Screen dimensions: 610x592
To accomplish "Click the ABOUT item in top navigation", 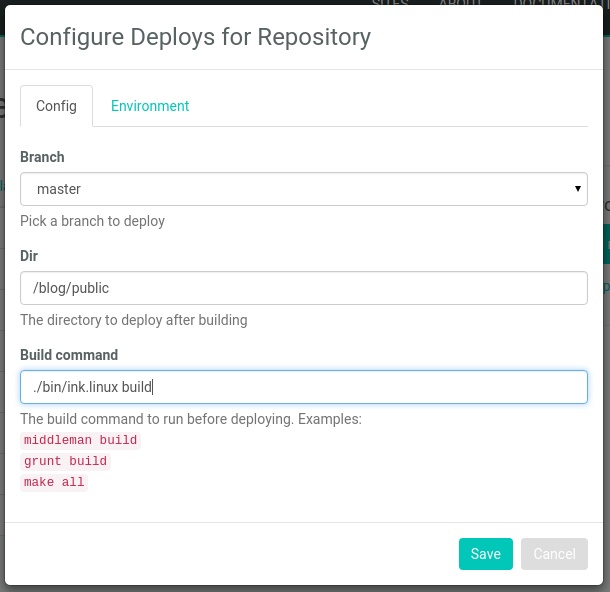I will click(x=460, y=3).
